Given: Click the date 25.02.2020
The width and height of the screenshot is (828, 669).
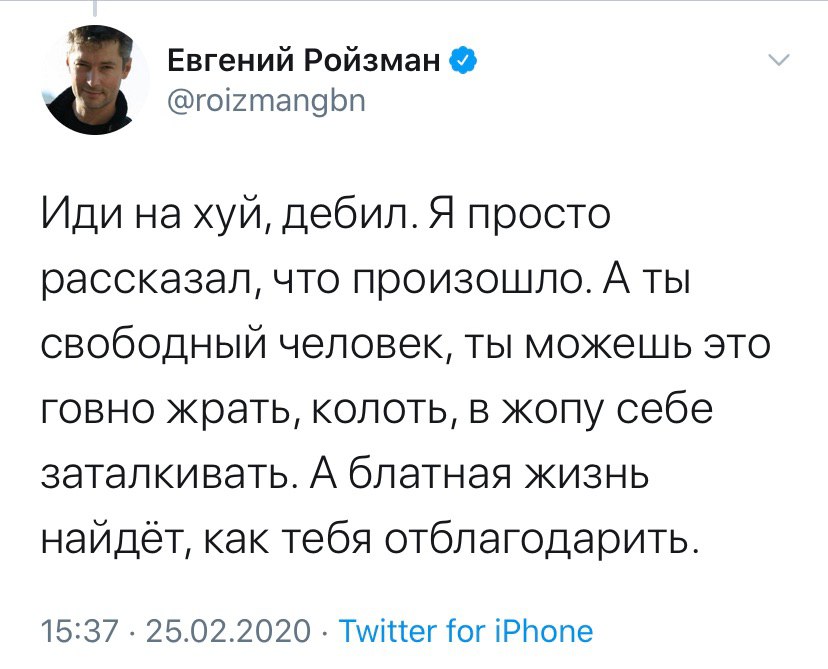Looking at the screenshot, I should tap(229, 631).
